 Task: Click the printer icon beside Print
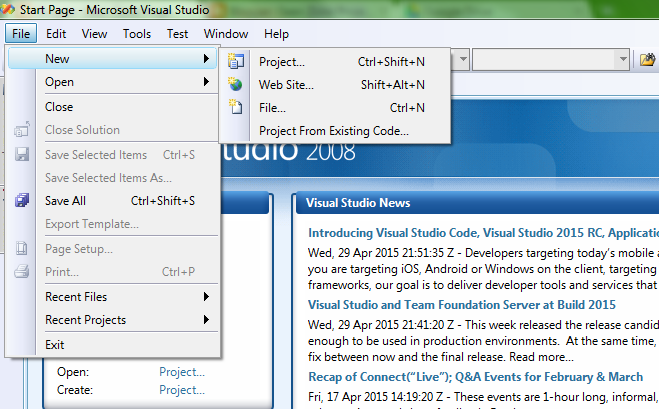22,272
